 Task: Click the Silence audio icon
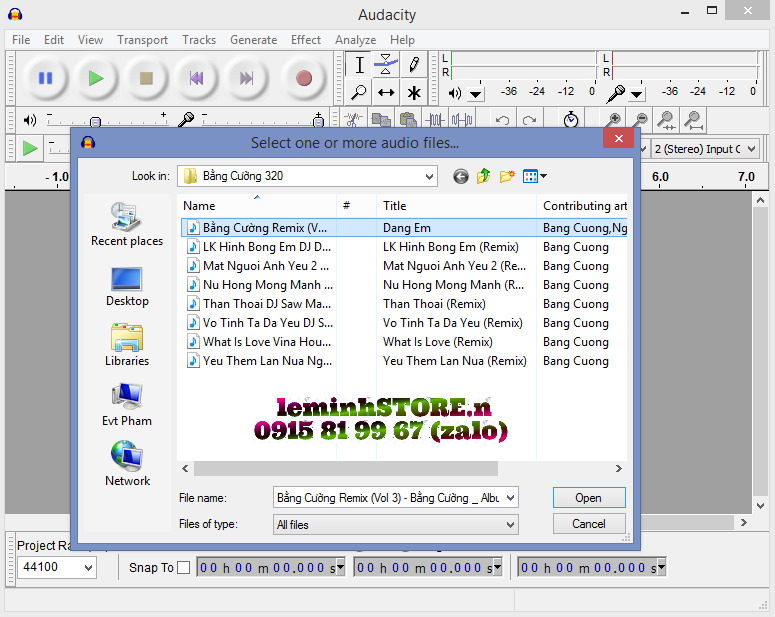462,120
